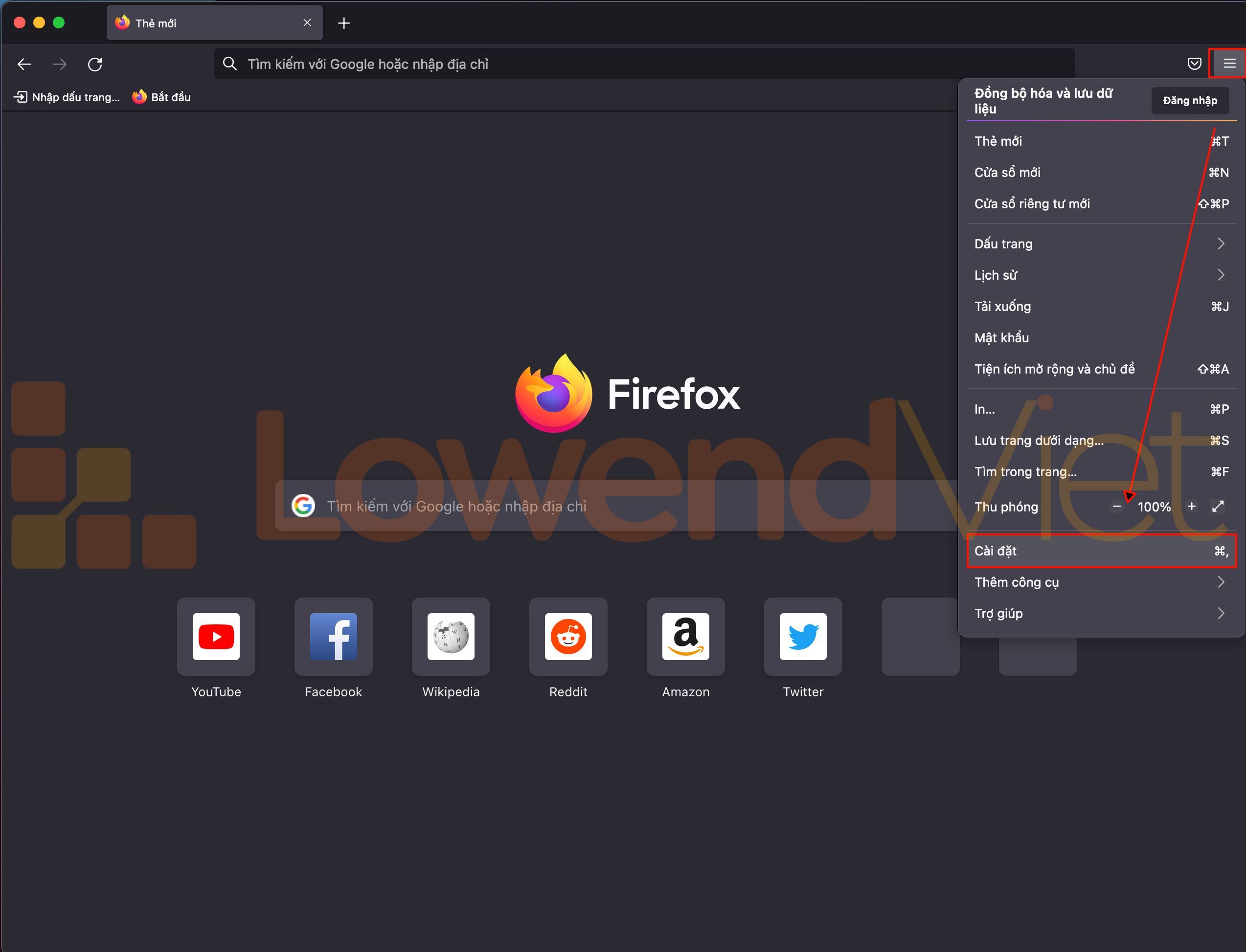Reset zoom via the 100% label
Screen dimensions: 1246x952
tap(1154, 507)
